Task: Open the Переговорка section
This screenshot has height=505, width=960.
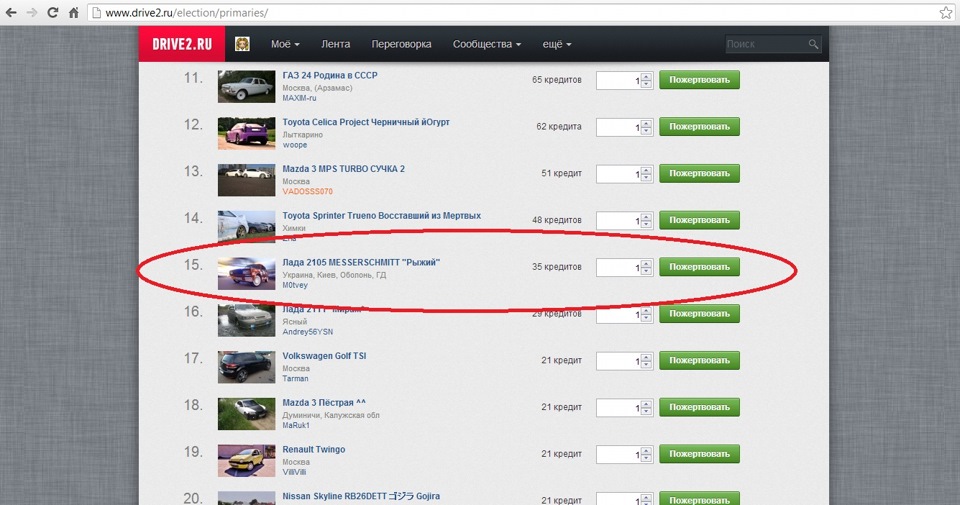Action: pos(401,44)
